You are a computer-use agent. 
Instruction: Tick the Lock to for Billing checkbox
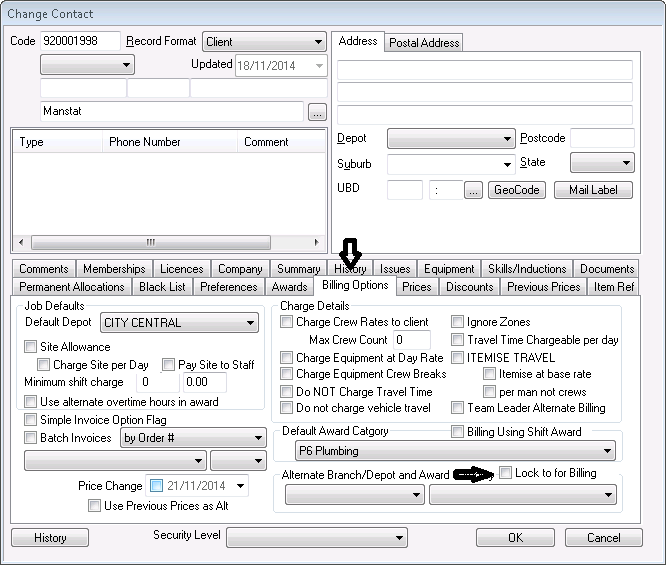(x=506, y=473)
